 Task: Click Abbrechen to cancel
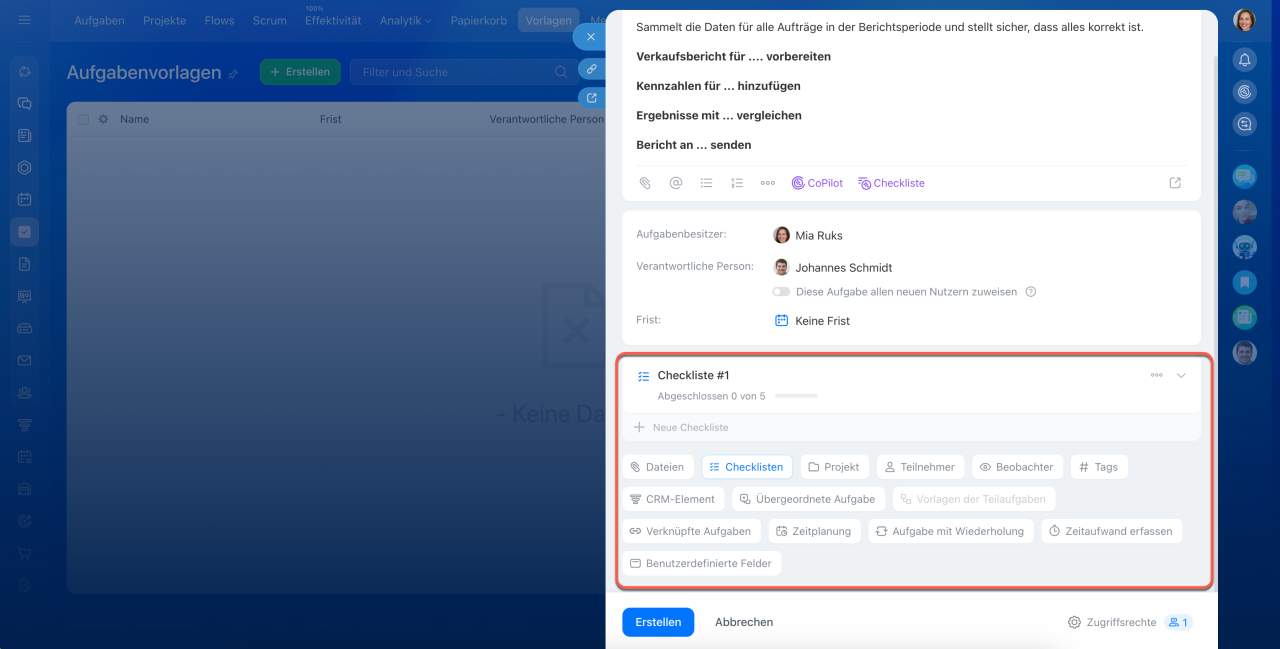point(744,622)
